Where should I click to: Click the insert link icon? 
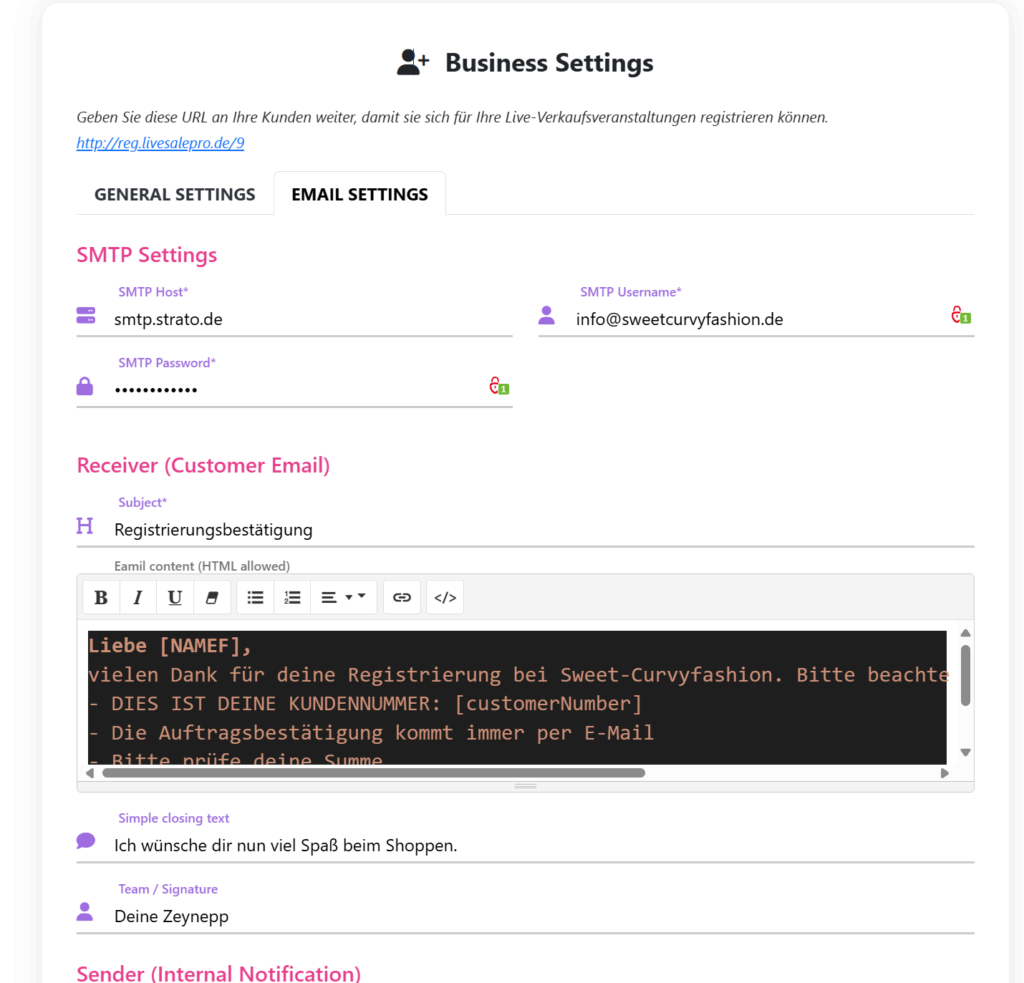[402, 598]
